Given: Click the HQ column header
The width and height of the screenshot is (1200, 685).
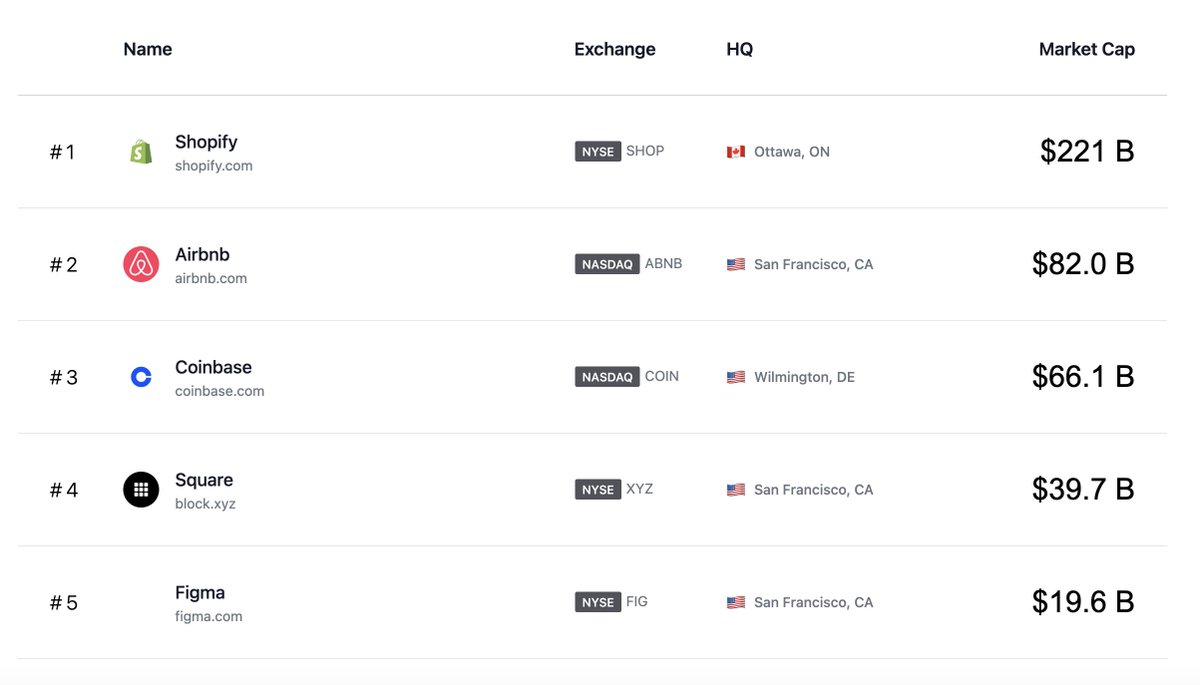Looking at the screenshot, I should (x=740, y=49).
